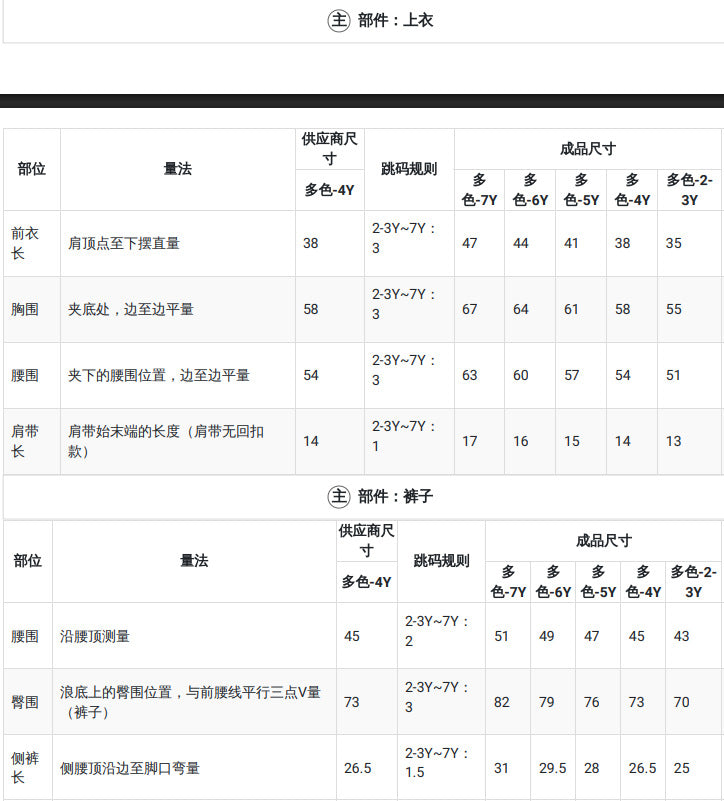Screen dimensions: 724x801
Task: Click the 跳码规则 header in the top table
Action: click(x=409, y=169)
